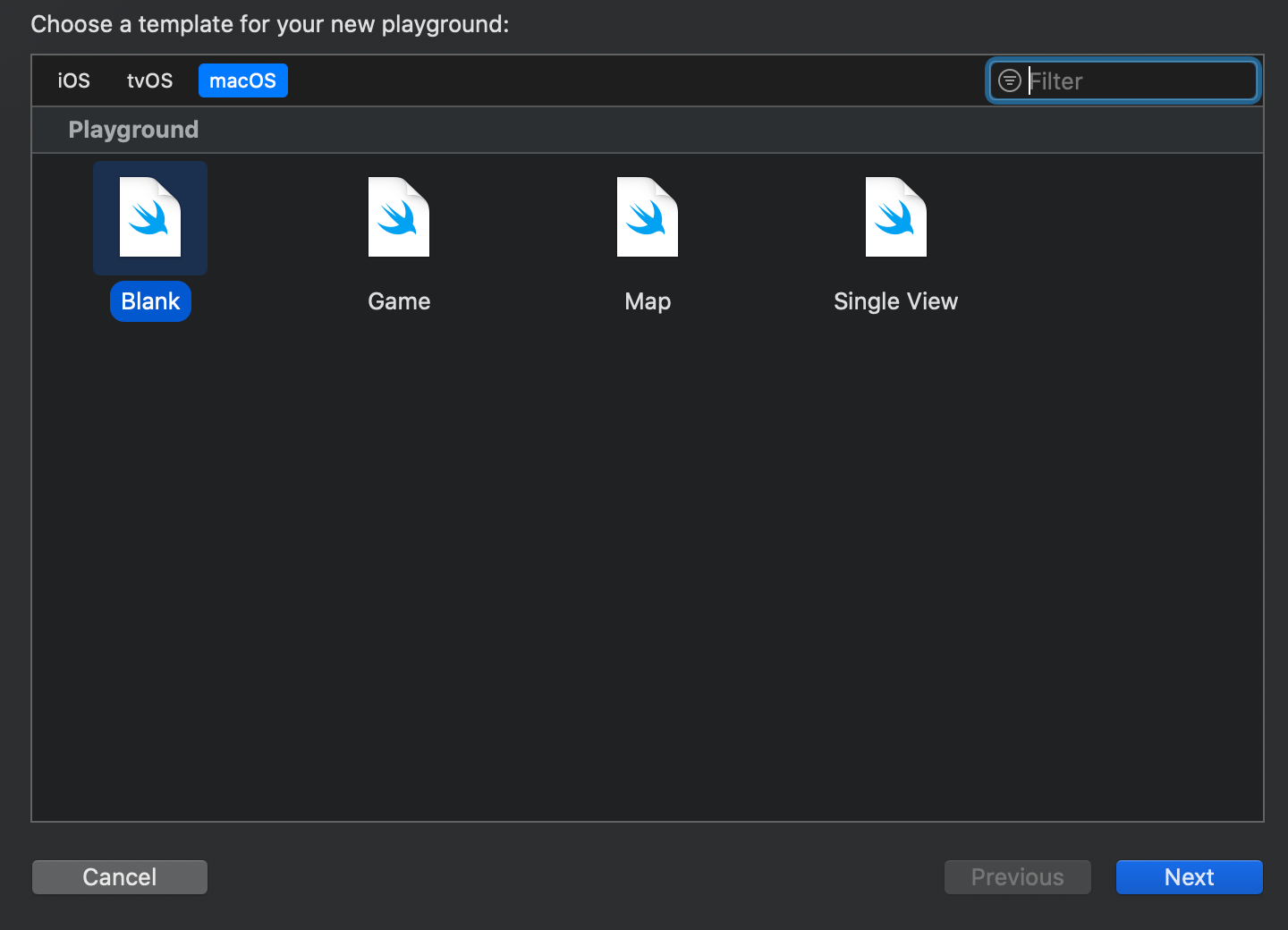Click the Game template label
The width and height of the screenshot is (1288, 930).
399,301
